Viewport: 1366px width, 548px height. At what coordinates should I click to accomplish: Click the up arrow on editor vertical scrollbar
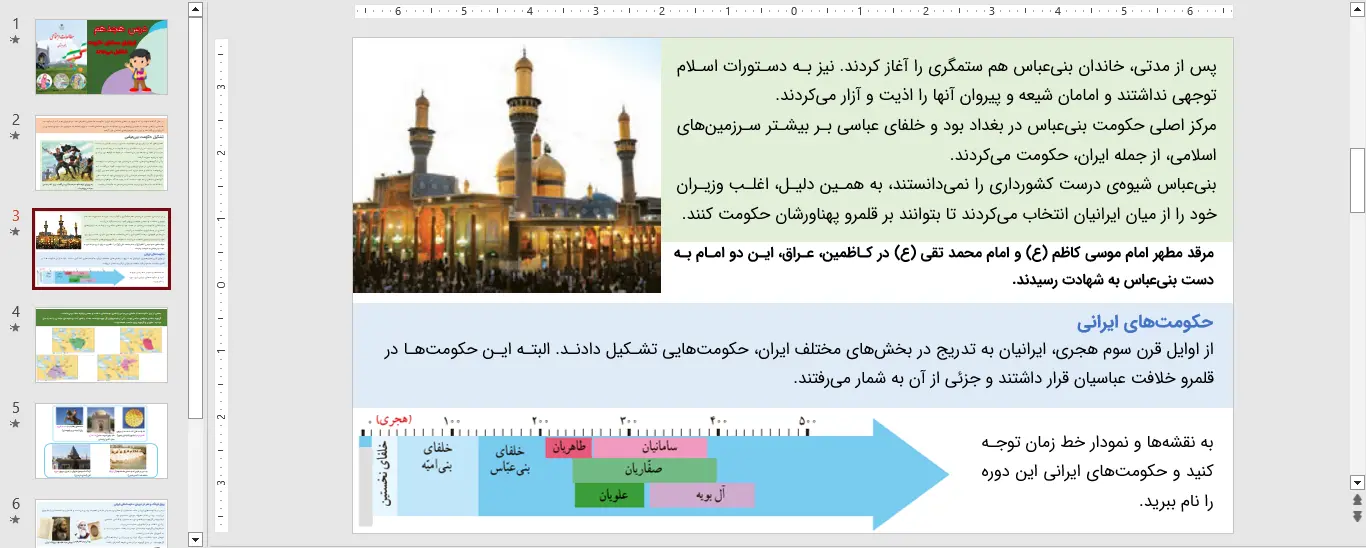(1357, 11)
